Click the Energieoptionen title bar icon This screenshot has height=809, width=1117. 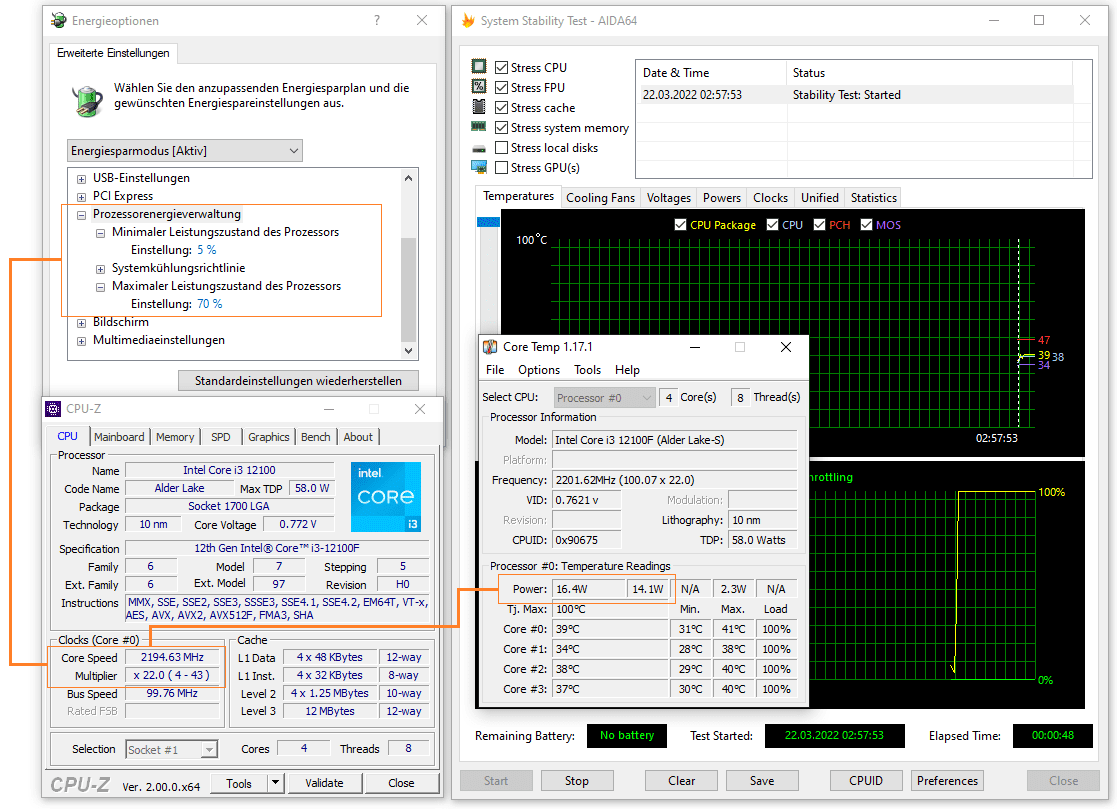(58, 21)
